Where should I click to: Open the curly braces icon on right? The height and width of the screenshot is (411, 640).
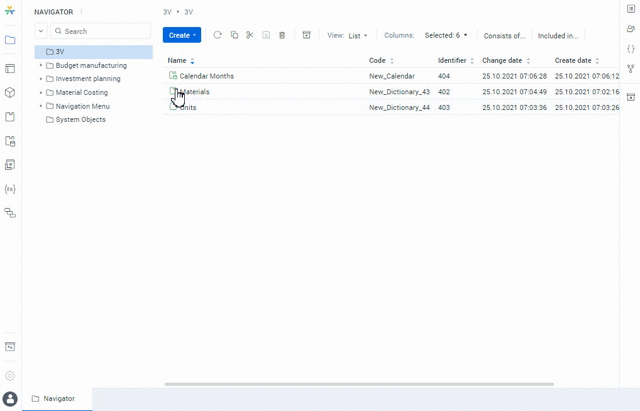point(631,49)
